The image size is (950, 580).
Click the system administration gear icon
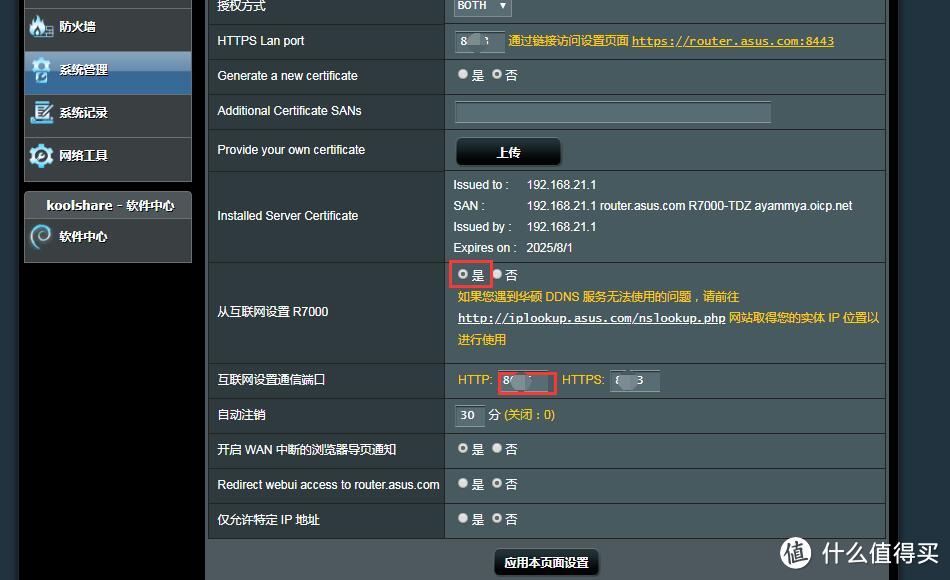41,70
